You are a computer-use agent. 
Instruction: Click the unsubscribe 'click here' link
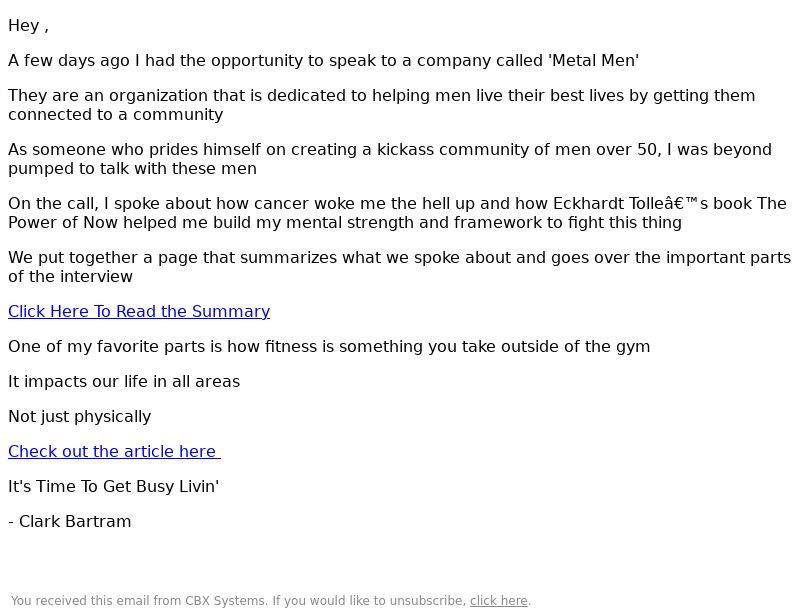(498, 601)
